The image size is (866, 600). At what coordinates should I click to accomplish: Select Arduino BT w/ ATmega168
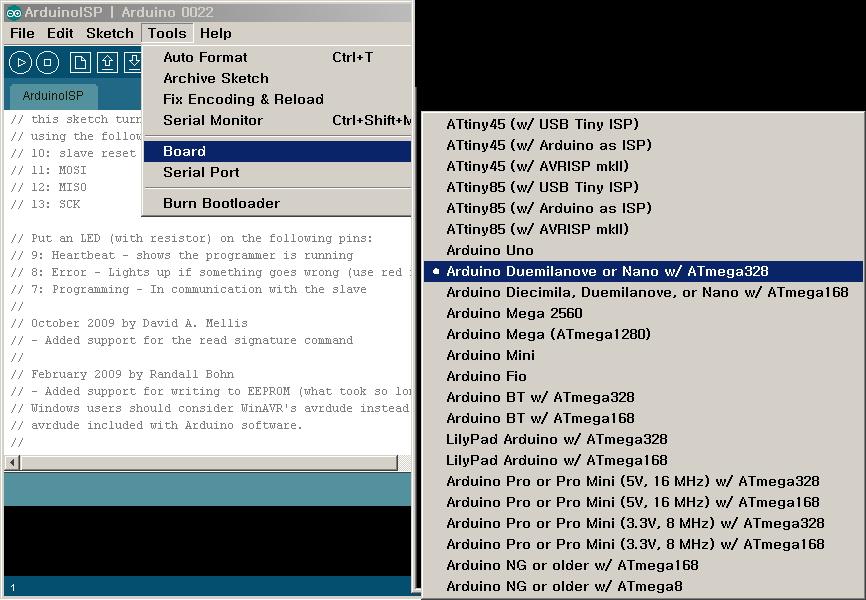(643, 418)
